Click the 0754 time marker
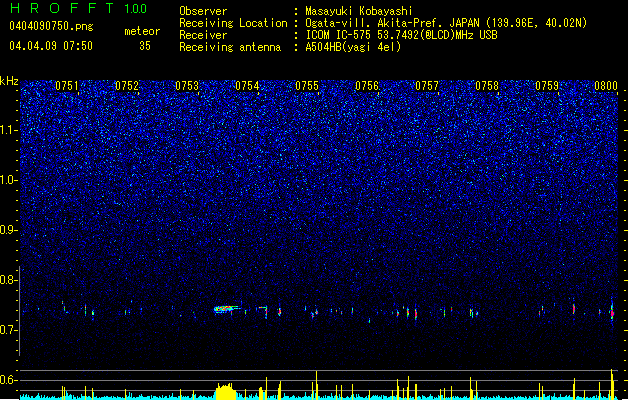 pyautogui.click(x=247, y=86)
